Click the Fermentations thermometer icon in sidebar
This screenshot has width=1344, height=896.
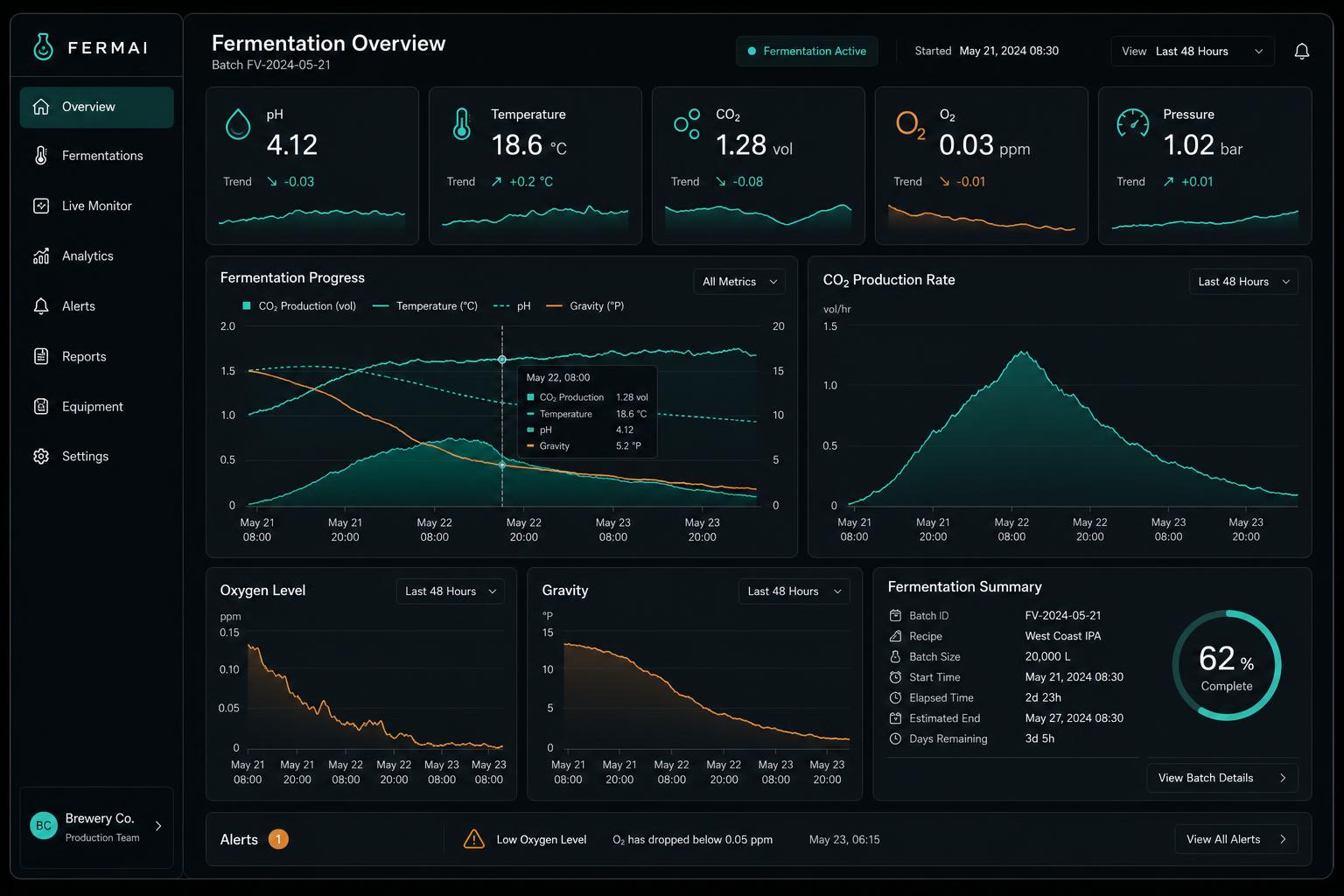pyautogui.click(x=41, y=156)
